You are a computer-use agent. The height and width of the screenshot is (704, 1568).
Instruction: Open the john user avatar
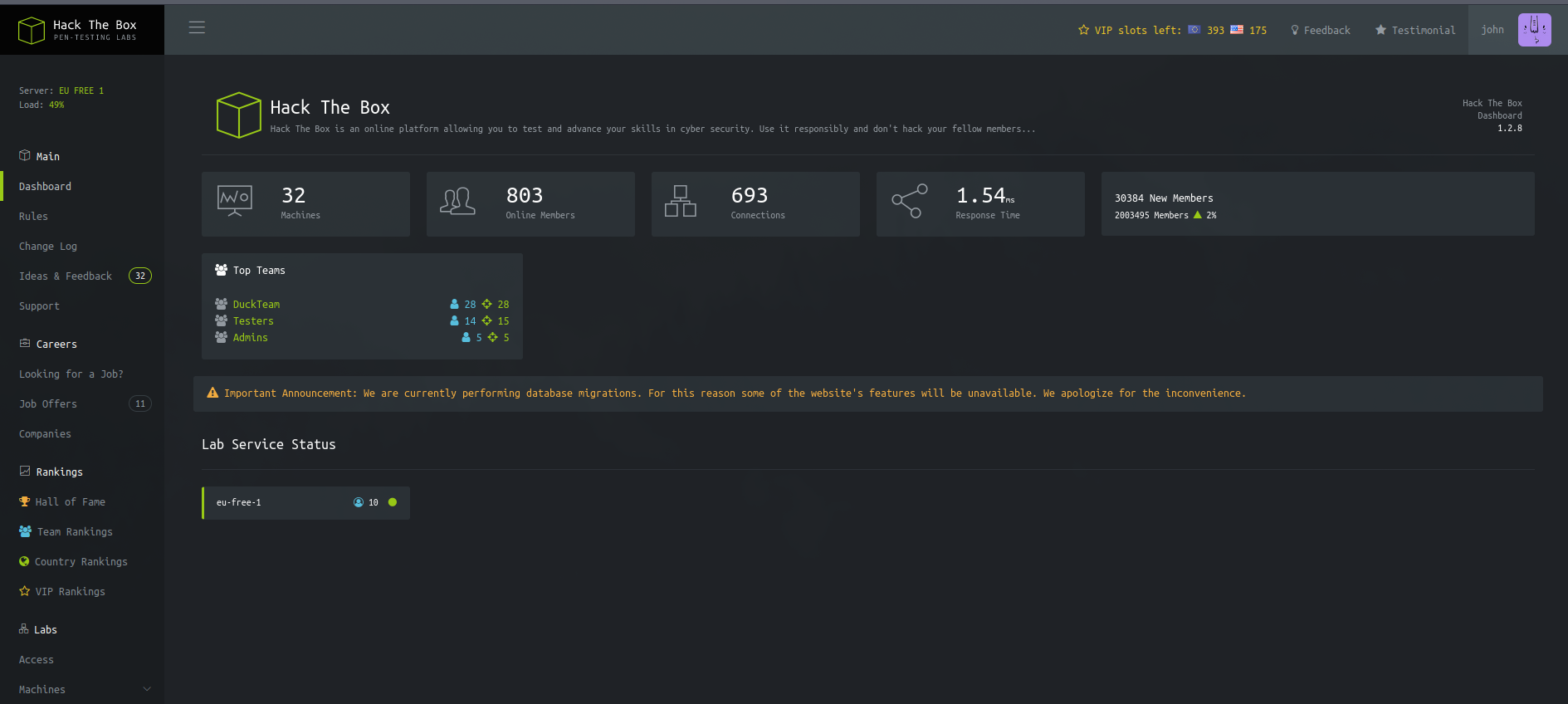pyautogui.click(x=1534, y=30)
